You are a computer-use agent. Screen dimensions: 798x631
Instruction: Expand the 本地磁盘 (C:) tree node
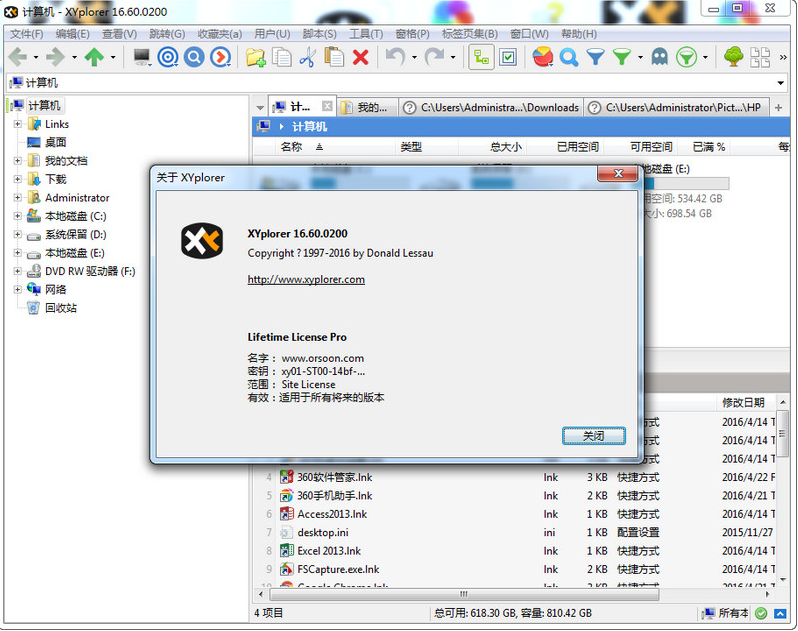[18, 216]
